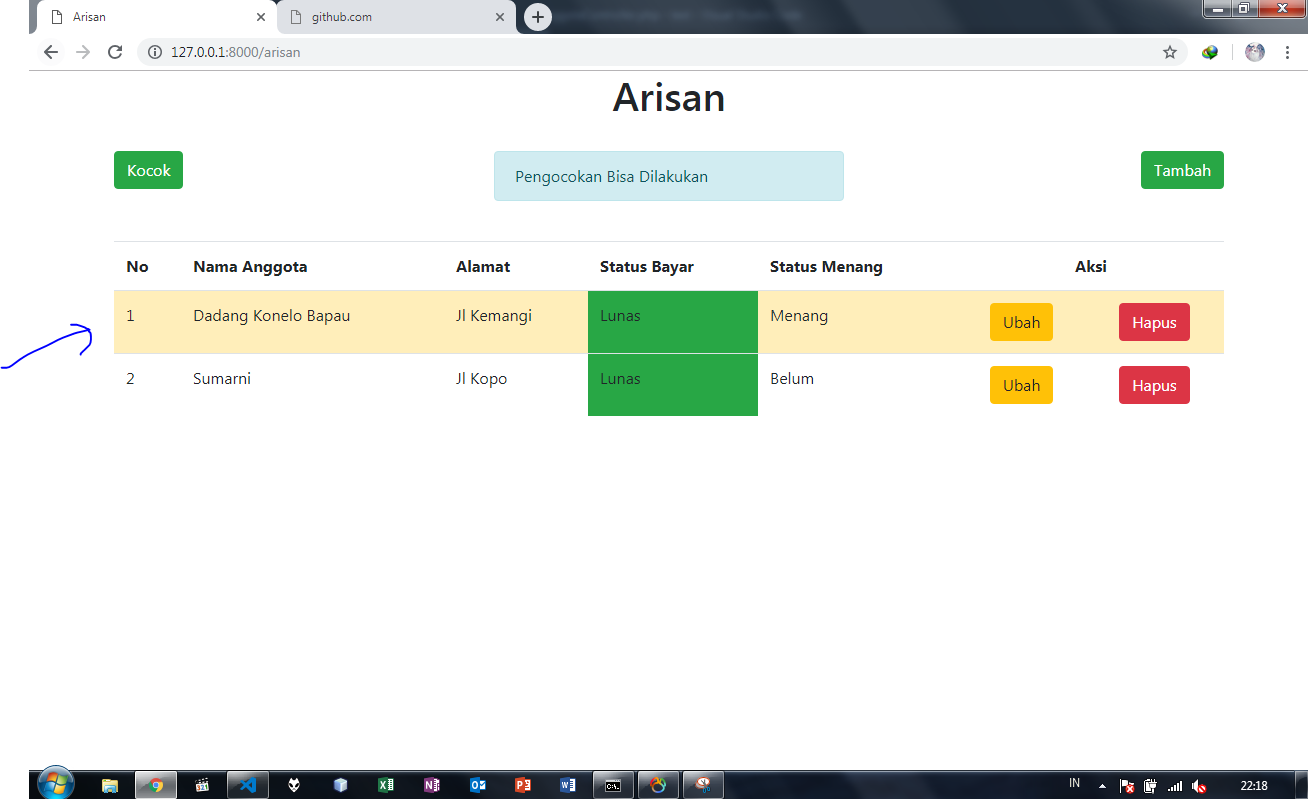Open the Command Prompt taskbar icon
The width and height of the screenshot is (1308, 799).
[x=613, y=785]
